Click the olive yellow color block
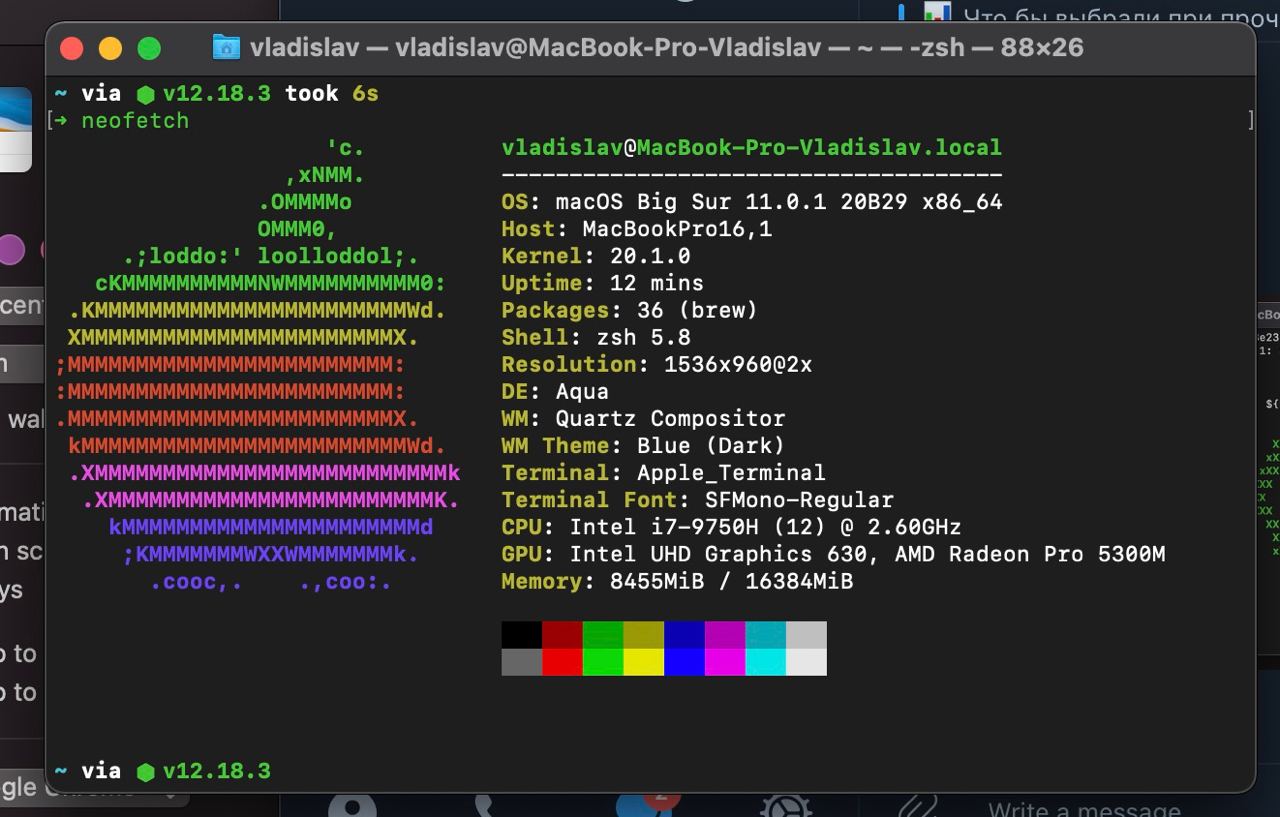Viewport: 1280px width, 817px height. pos(644,635)
